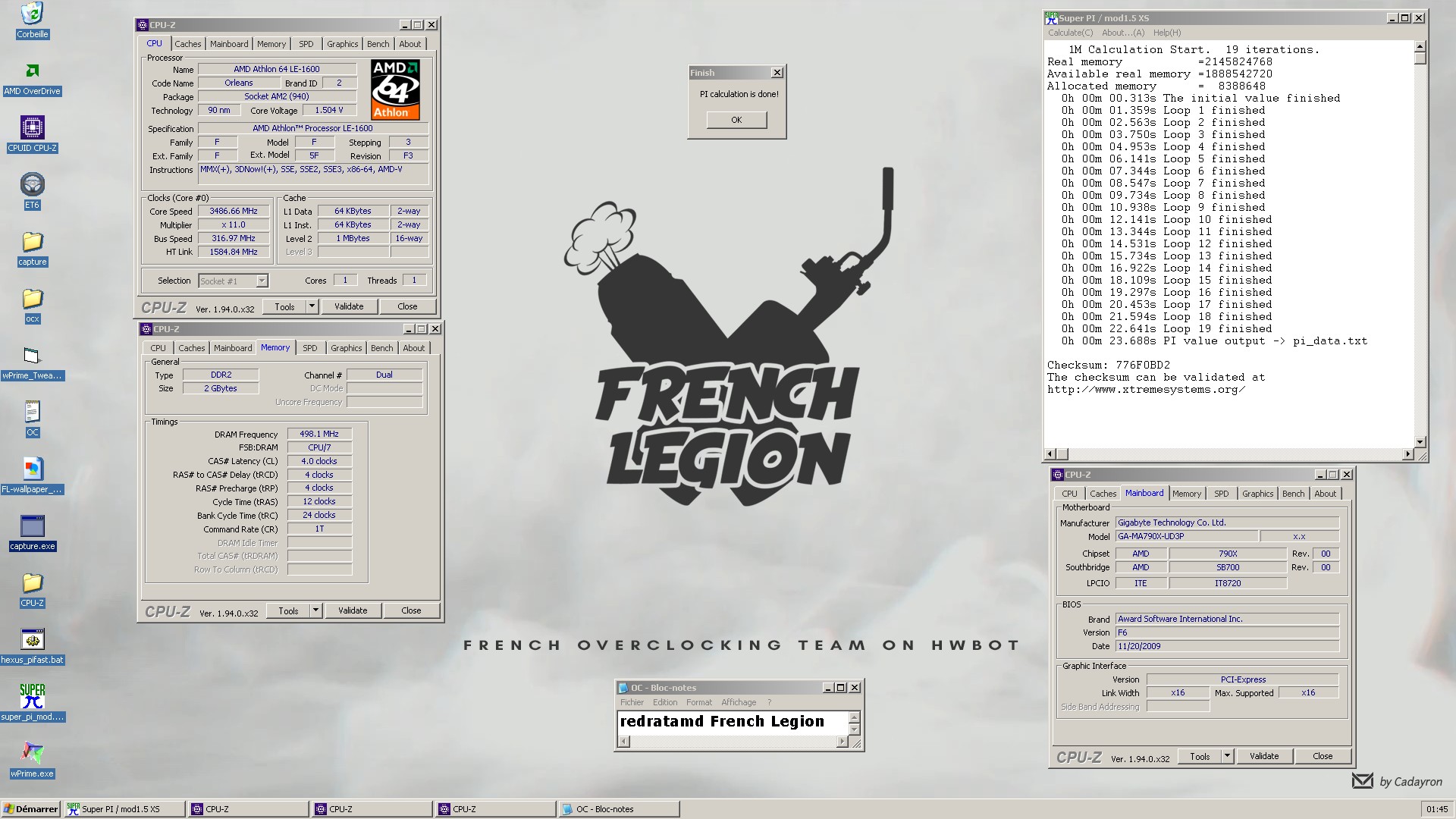The width and height of the screenshot is (1456, 819).
Task: Select OC - Bloc-notes taskbar button
Action: pos(618,809)
